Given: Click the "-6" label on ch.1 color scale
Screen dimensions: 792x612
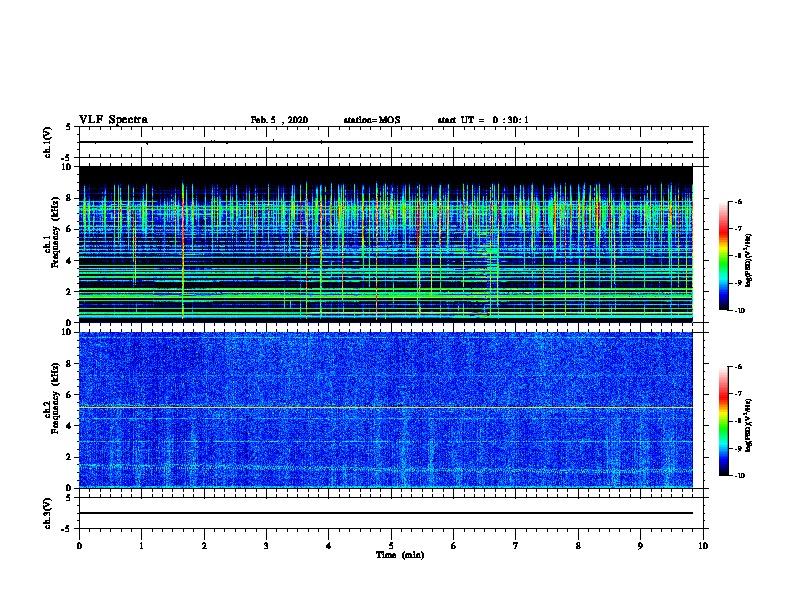Looking at the screenshot, I should pyautogui.click(x=737, y=202).
